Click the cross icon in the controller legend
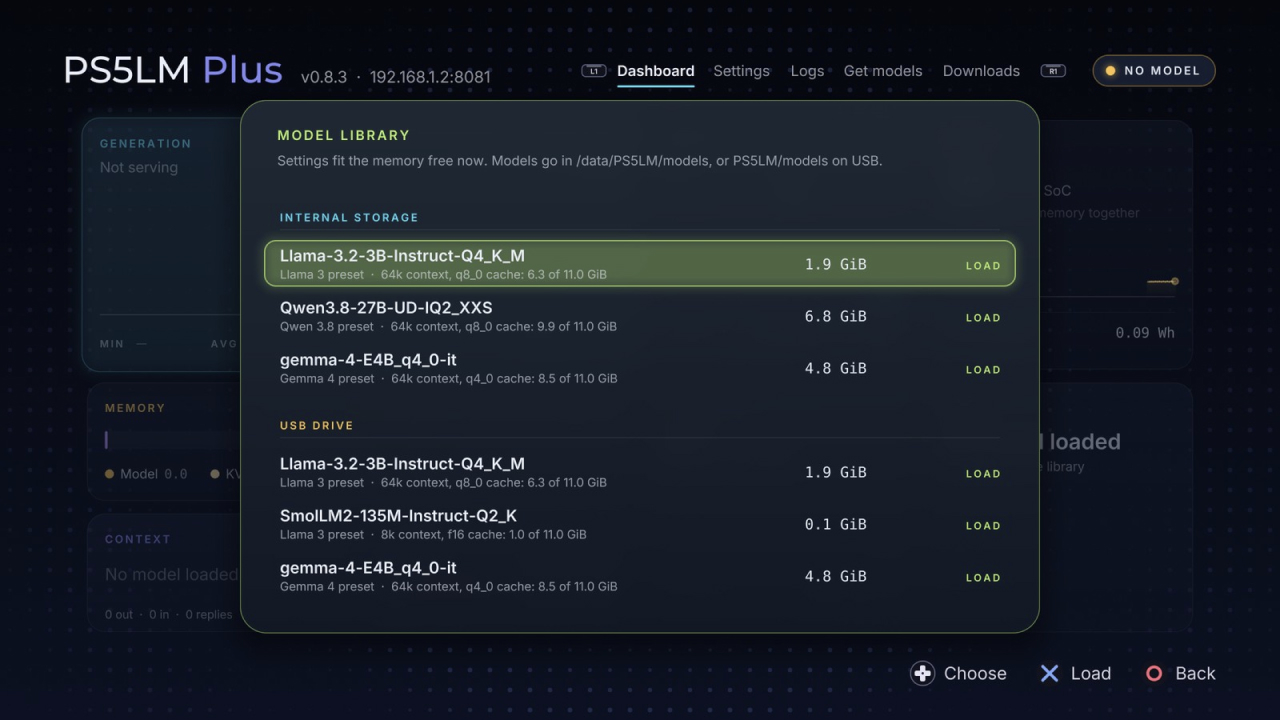1280x720 pixels. [x=1049, y=673]
